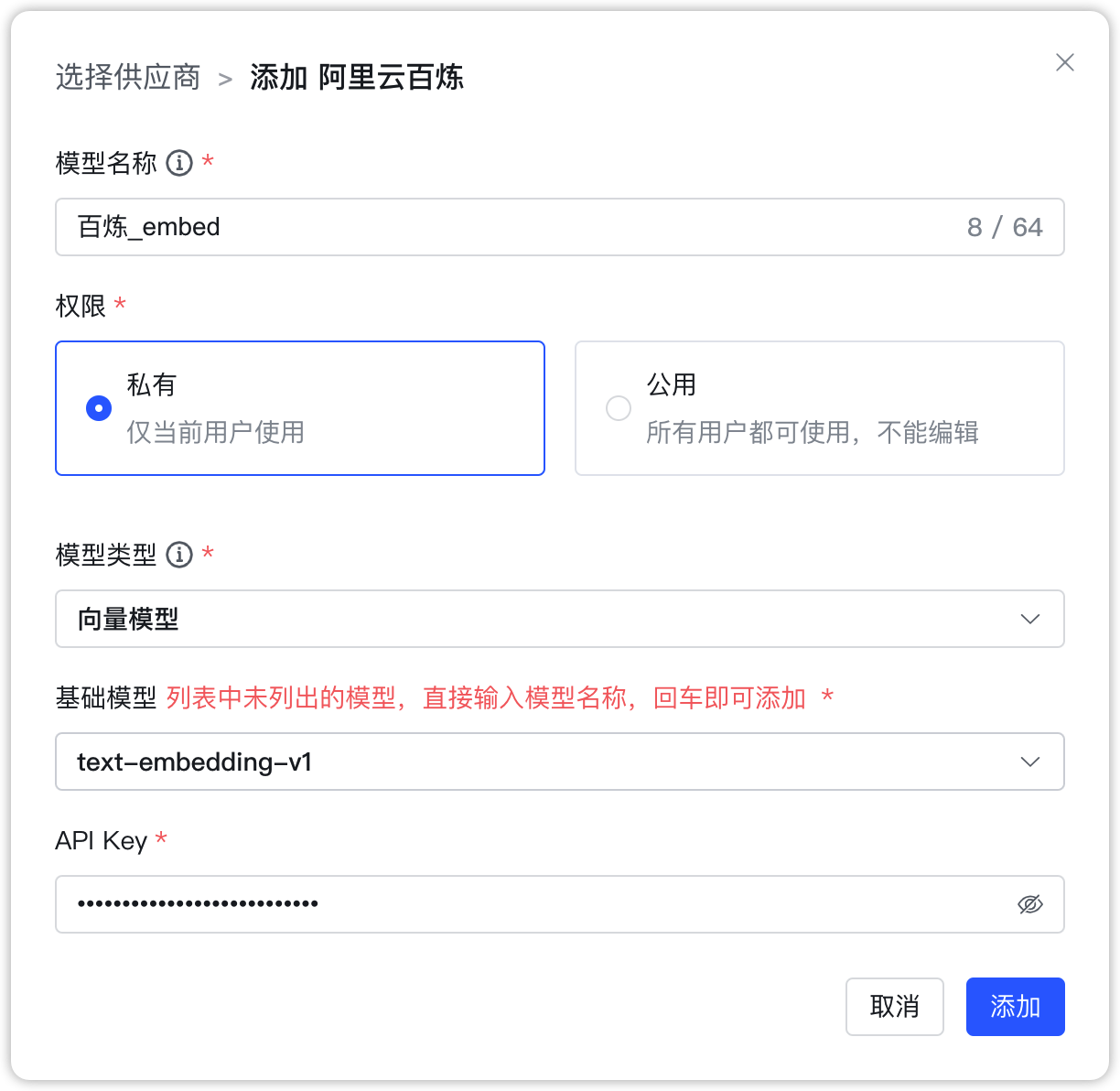
Task: Click the 添加 button to confirm
Action: click(x=1015, y=1007)
